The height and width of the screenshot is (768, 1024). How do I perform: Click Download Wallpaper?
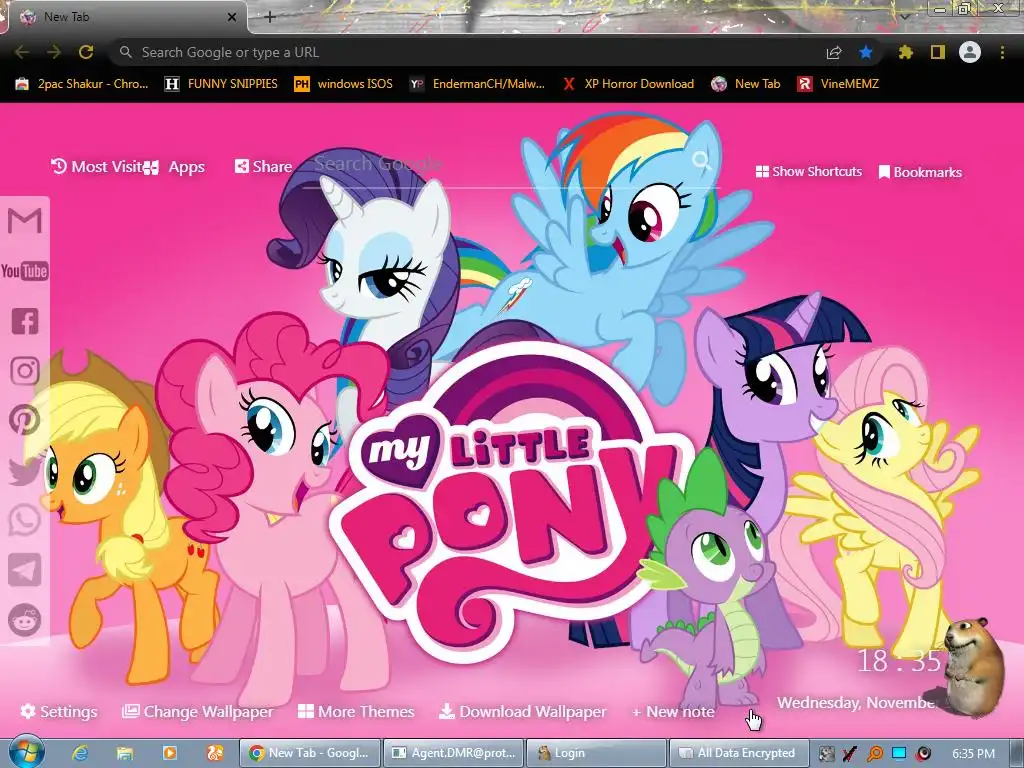pos(522,711)
